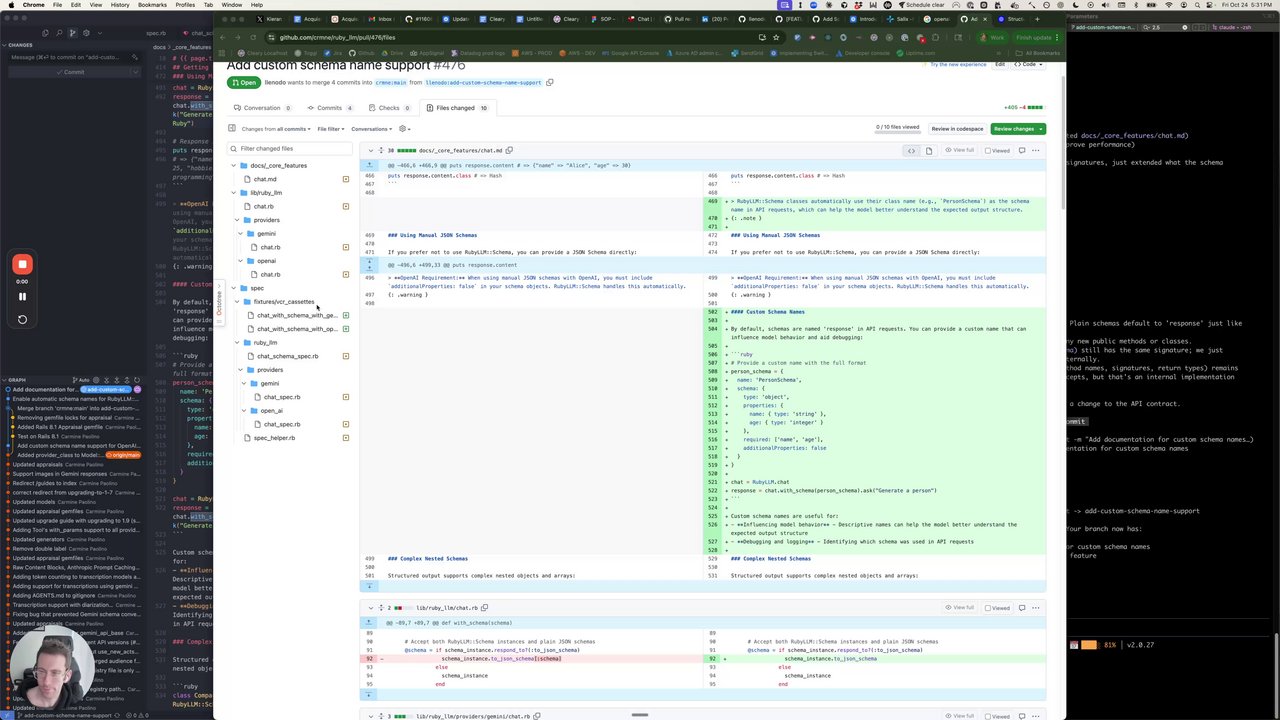
Task: Expand hidden lines at the -496,6 hunk
Action: coord(369,265)
